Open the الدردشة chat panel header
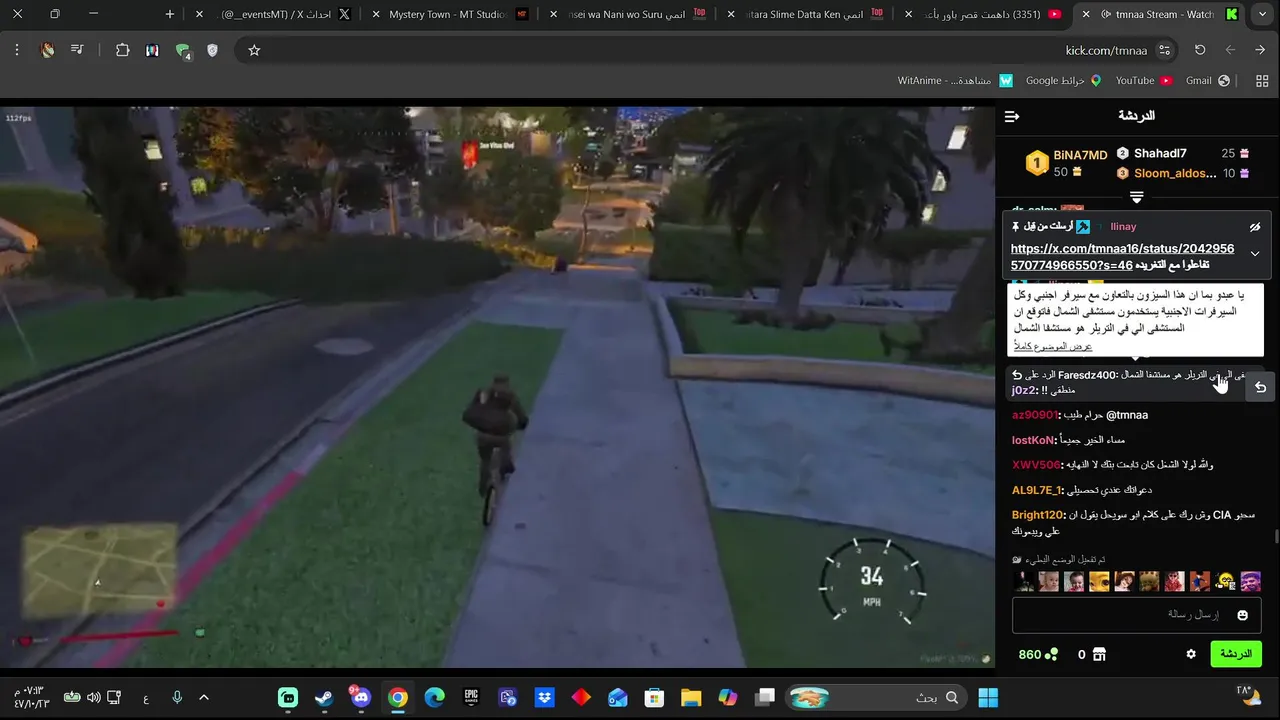The image size is (1280, 720). point(1136,116)
